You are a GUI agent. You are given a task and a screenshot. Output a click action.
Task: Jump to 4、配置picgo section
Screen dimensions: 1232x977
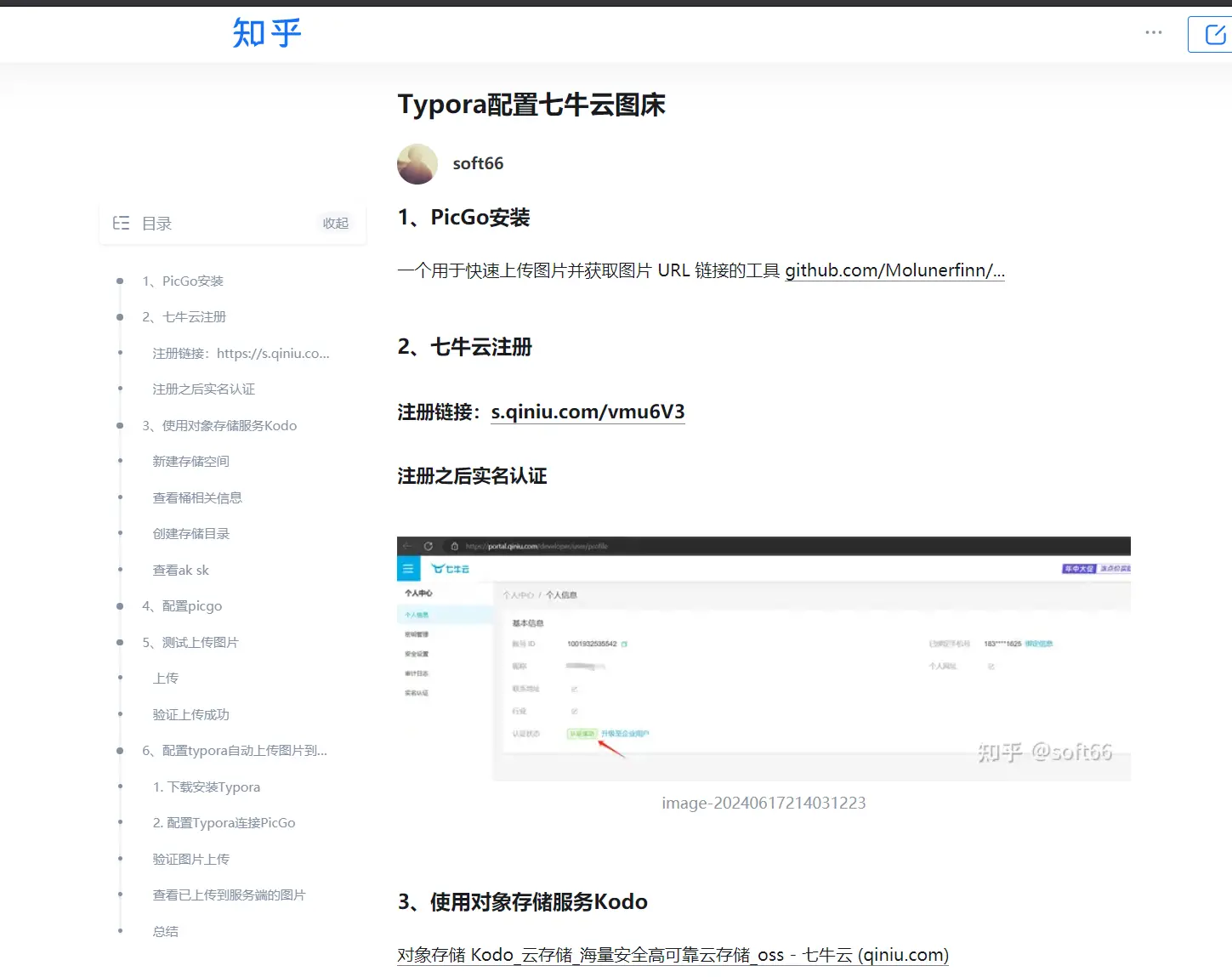coord(181,606)
